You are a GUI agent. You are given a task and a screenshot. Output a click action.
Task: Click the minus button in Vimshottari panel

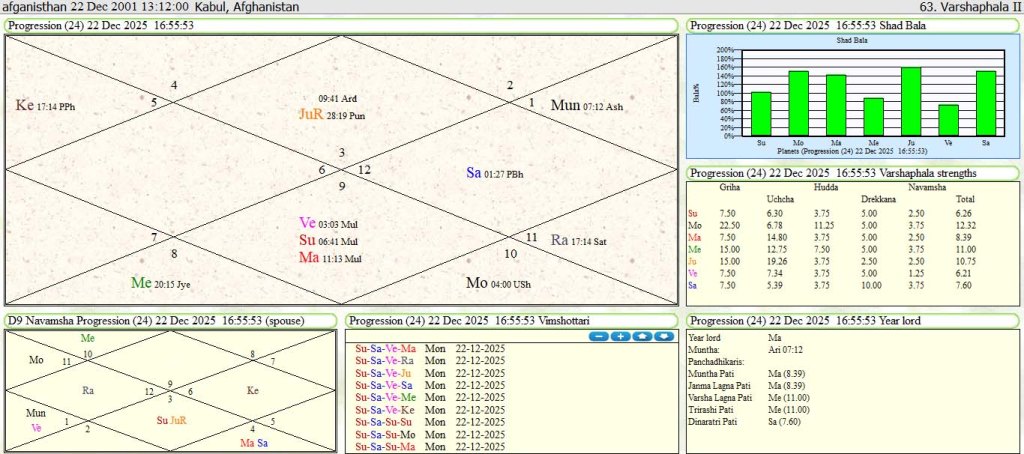click(599, 336)
